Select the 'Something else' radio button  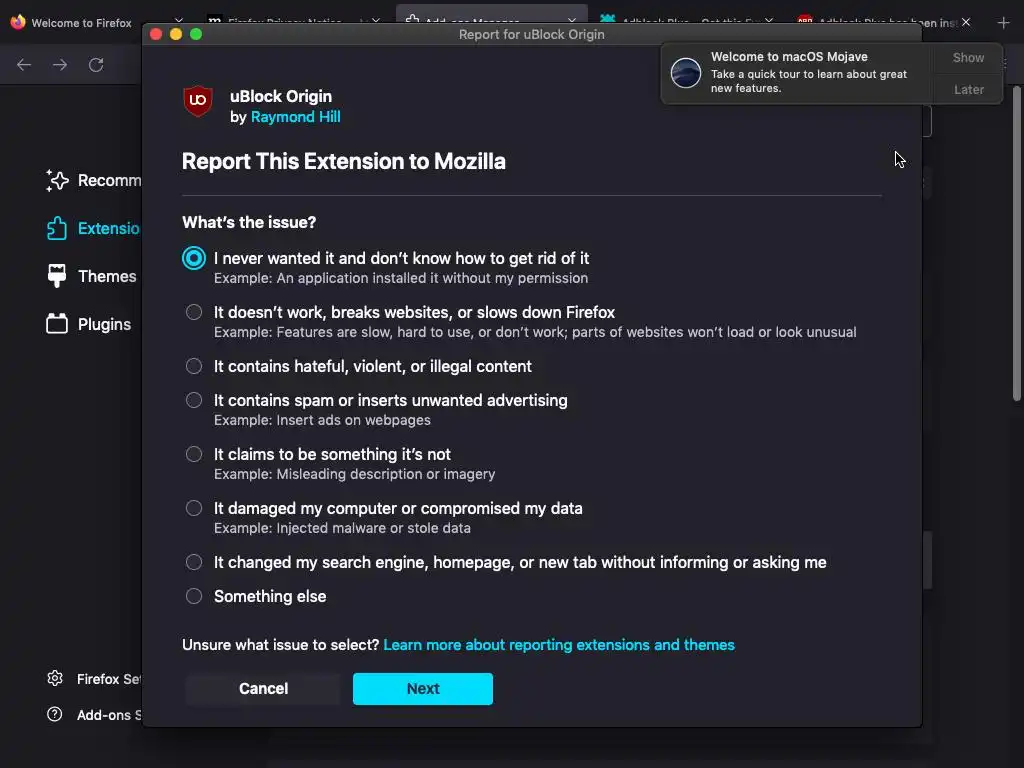coord(193,596)
